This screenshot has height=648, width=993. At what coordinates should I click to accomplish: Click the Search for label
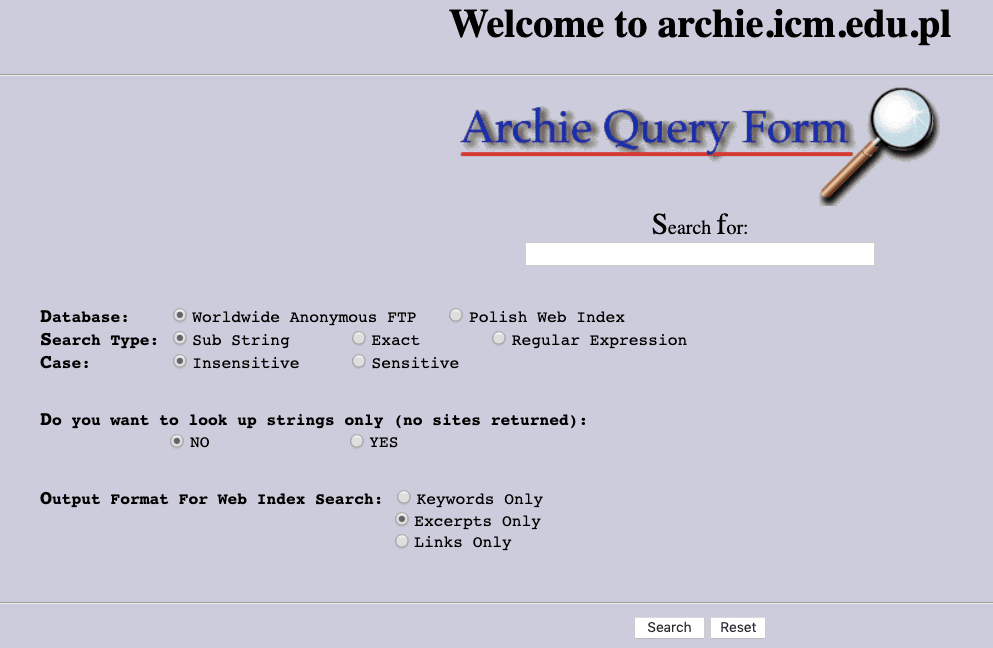pyautogui.click(x=699, y=225)
